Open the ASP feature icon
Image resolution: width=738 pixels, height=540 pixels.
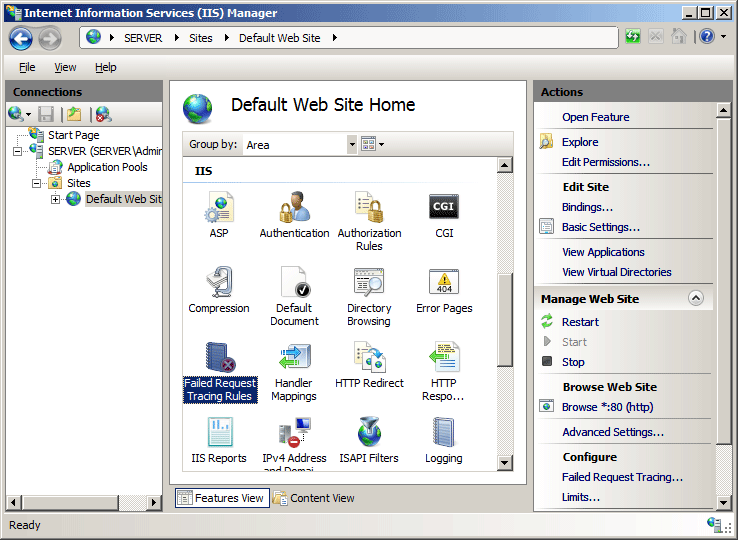[219, 215]
